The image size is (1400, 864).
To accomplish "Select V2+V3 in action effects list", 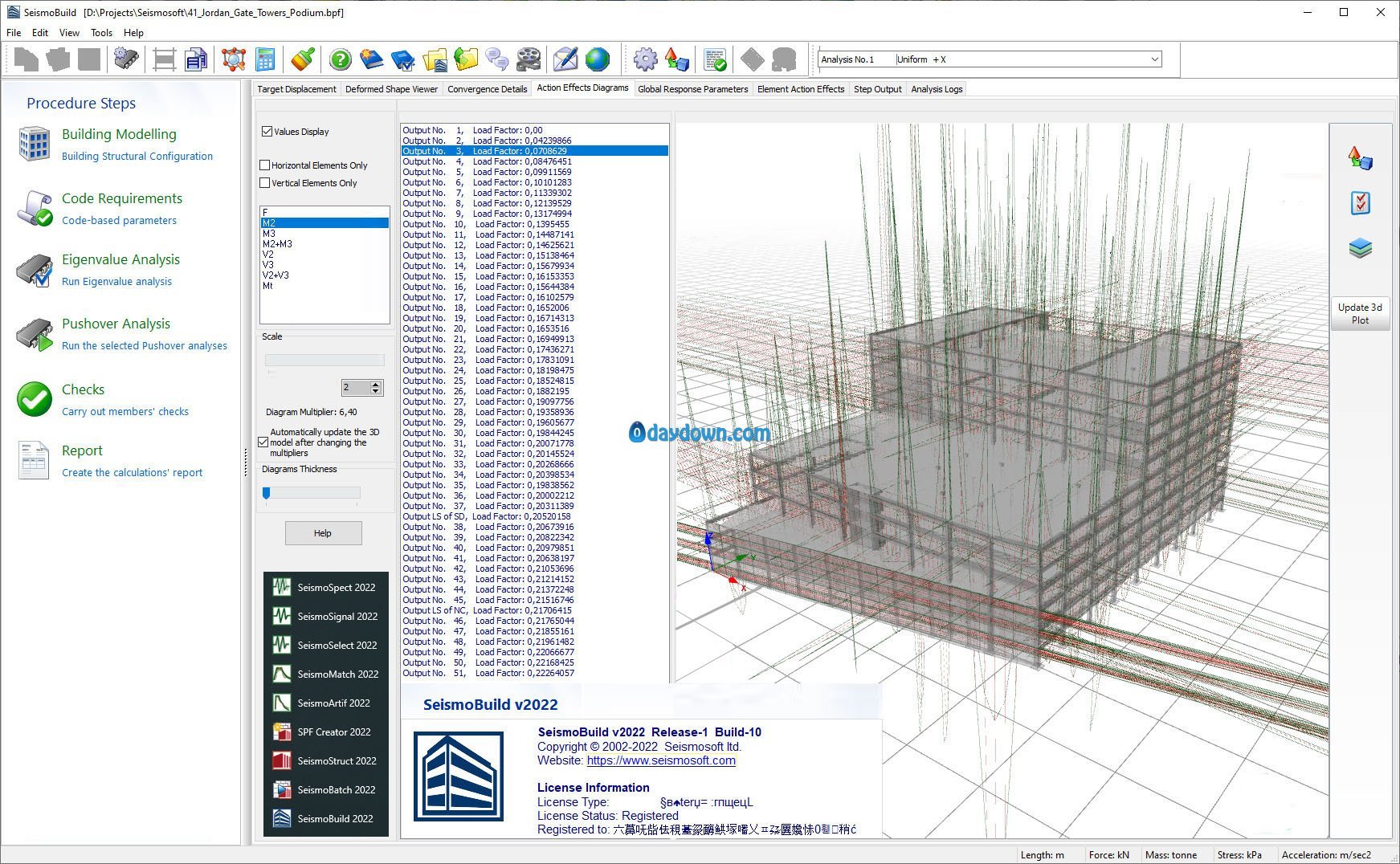I will [x=324, y=275].
